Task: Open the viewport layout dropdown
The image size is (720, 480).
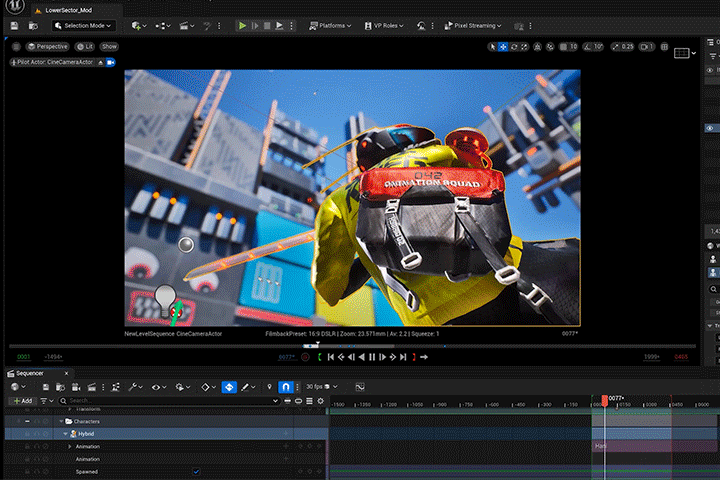Action: [685, 53]
